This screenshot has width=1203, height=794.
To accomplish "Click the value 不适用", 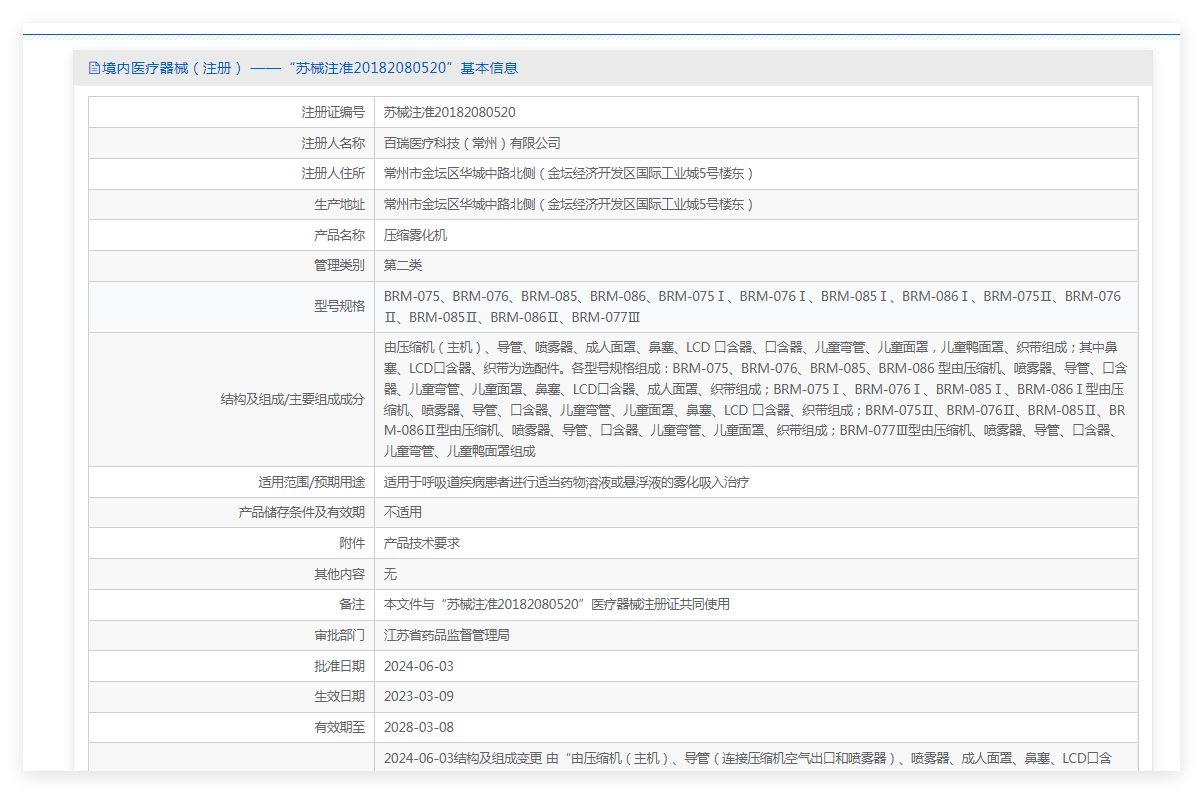I will (403, 512).
